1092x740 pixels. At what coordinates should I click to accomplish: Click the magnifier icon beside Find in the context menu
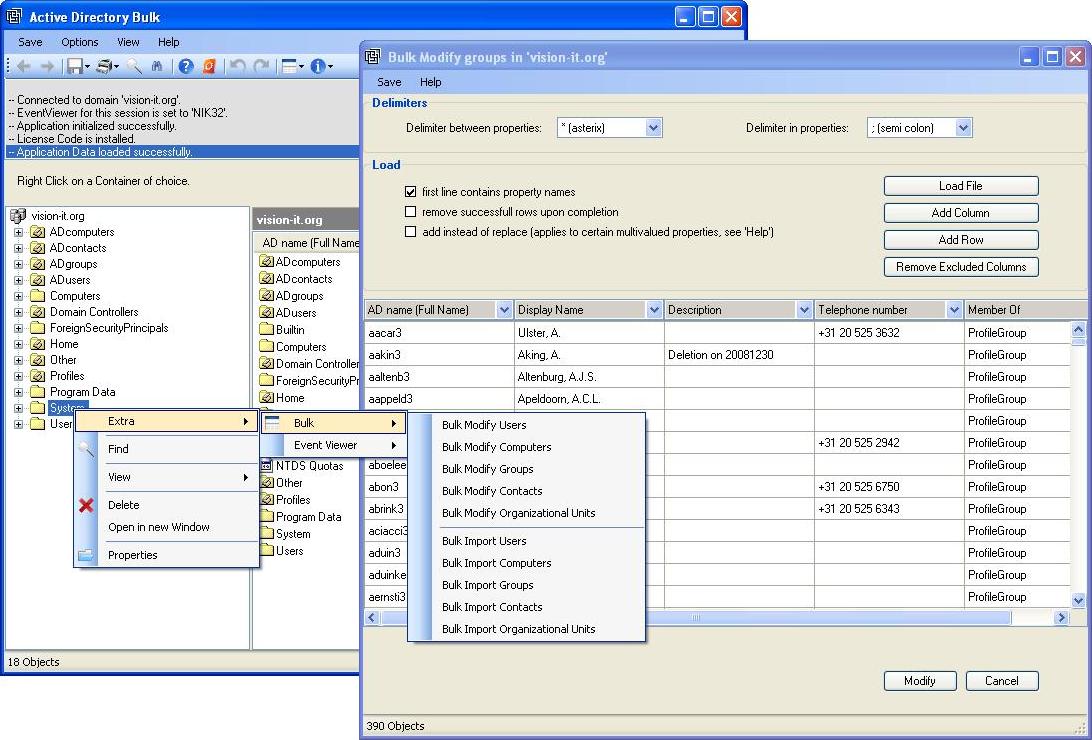pyautogui.click(x=86, y=449)
